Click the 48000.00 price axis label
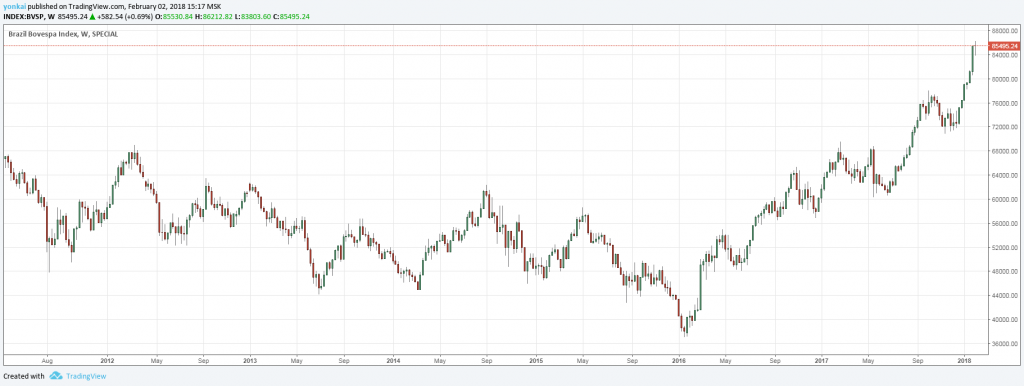This screenshot has height=386, width=1024. (x=1005, y=272)
